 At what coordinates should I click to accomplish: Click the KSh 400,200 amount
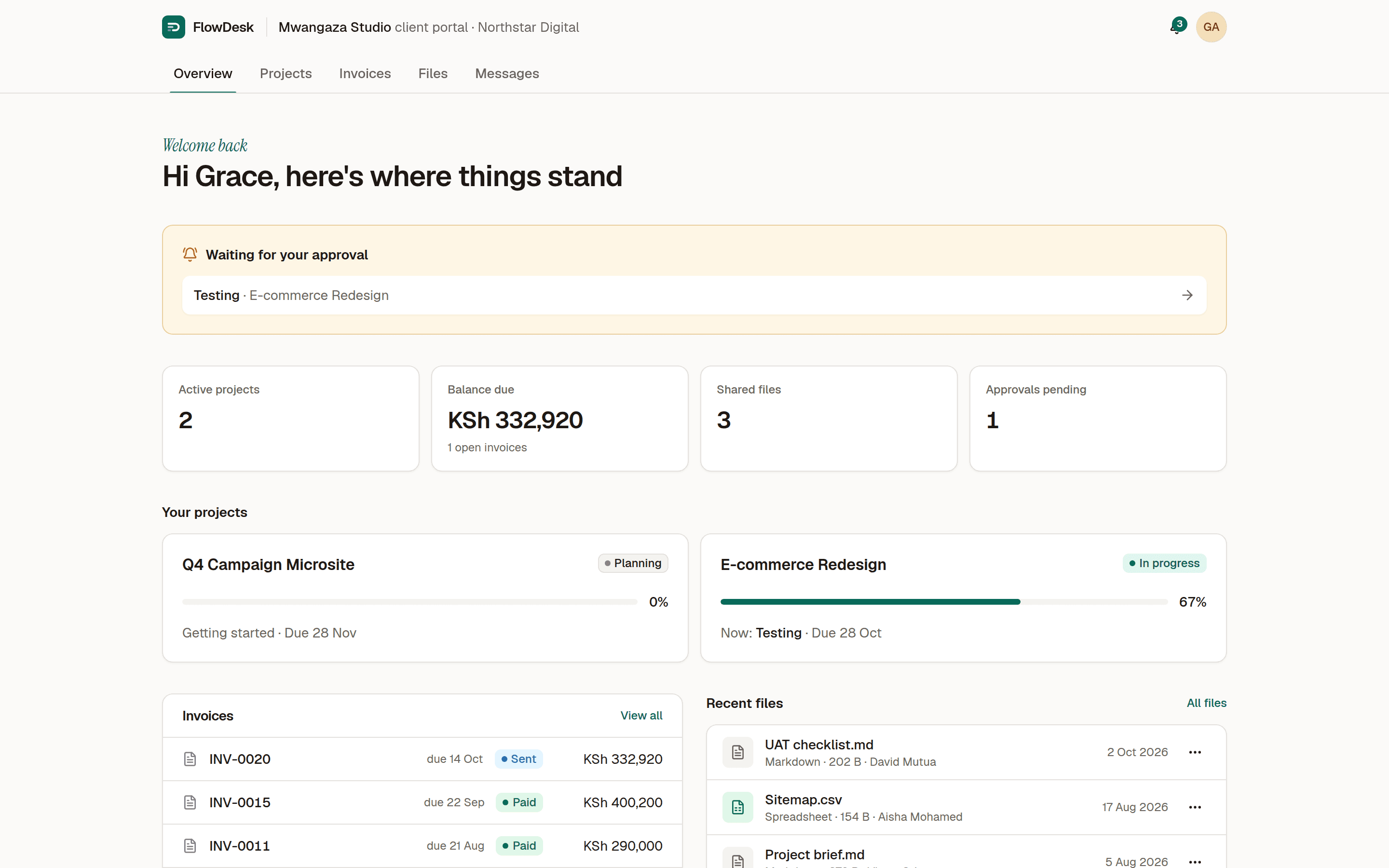click(x=623, y=802)
